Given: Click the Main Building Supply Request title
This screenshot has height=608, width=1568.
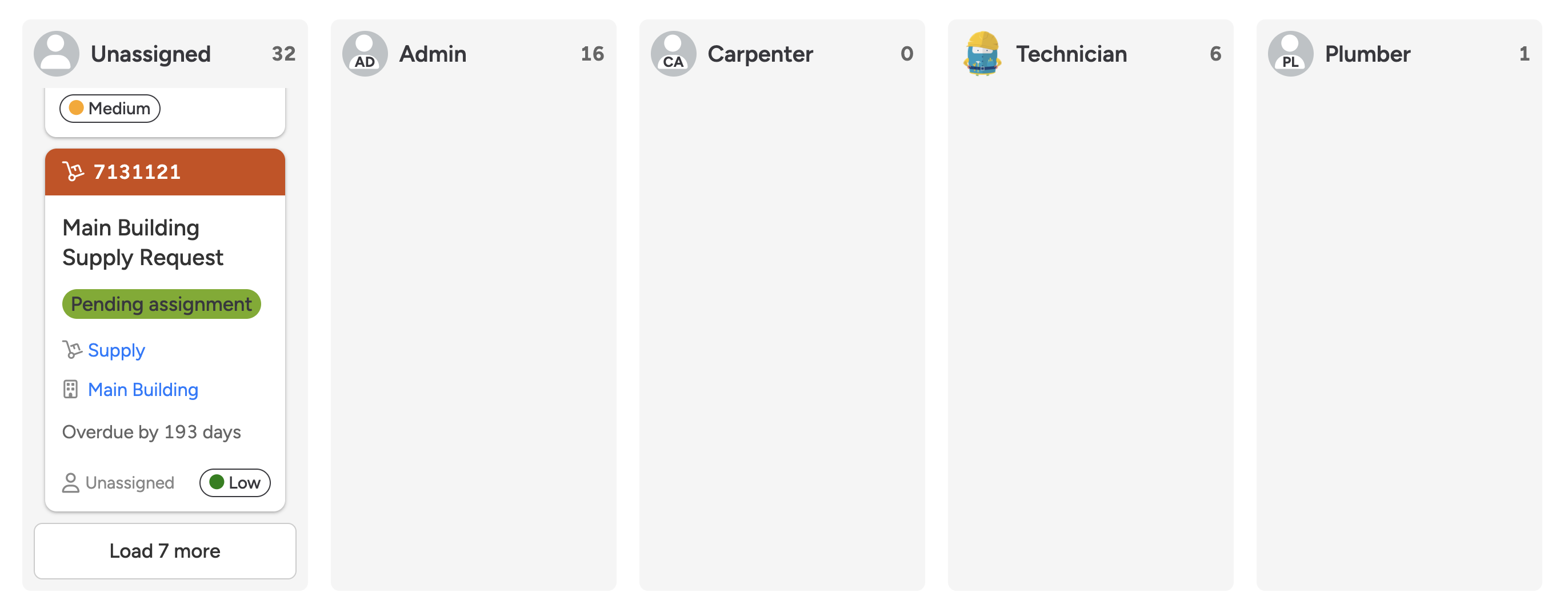Looking at the screenshot, I should [x=143, y=242].
